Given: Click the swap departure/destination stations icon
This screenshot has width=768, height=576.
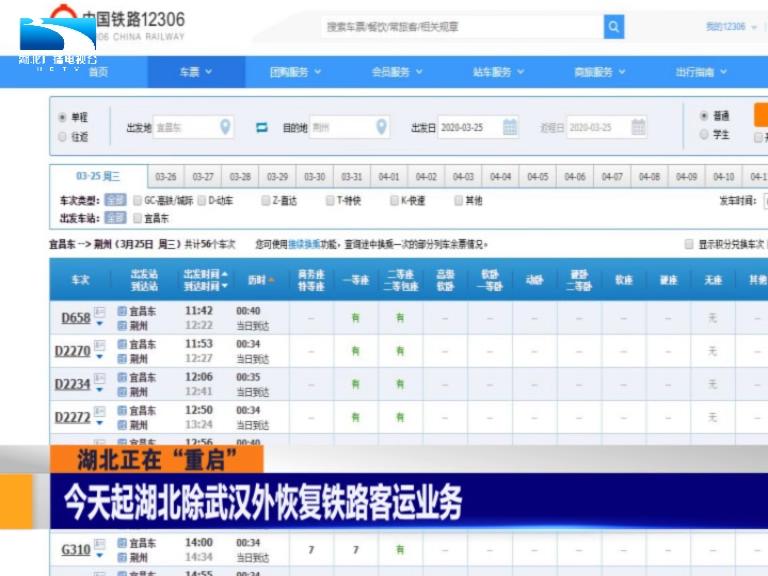Looking at the screenshot, I should click(262, 128).
